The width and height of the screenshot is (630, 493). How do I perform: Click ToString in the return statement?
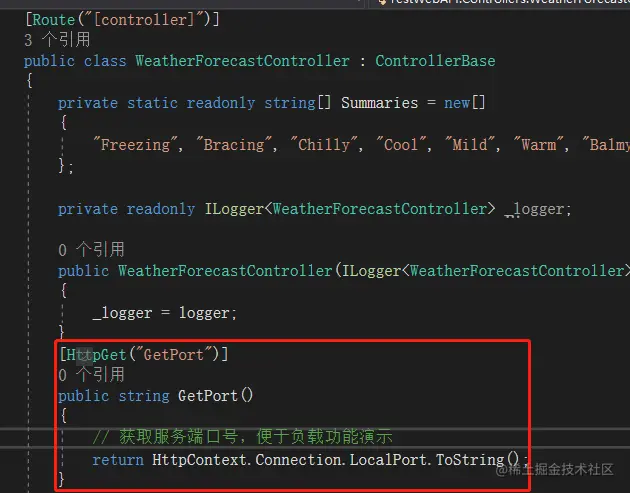point(470,460)
